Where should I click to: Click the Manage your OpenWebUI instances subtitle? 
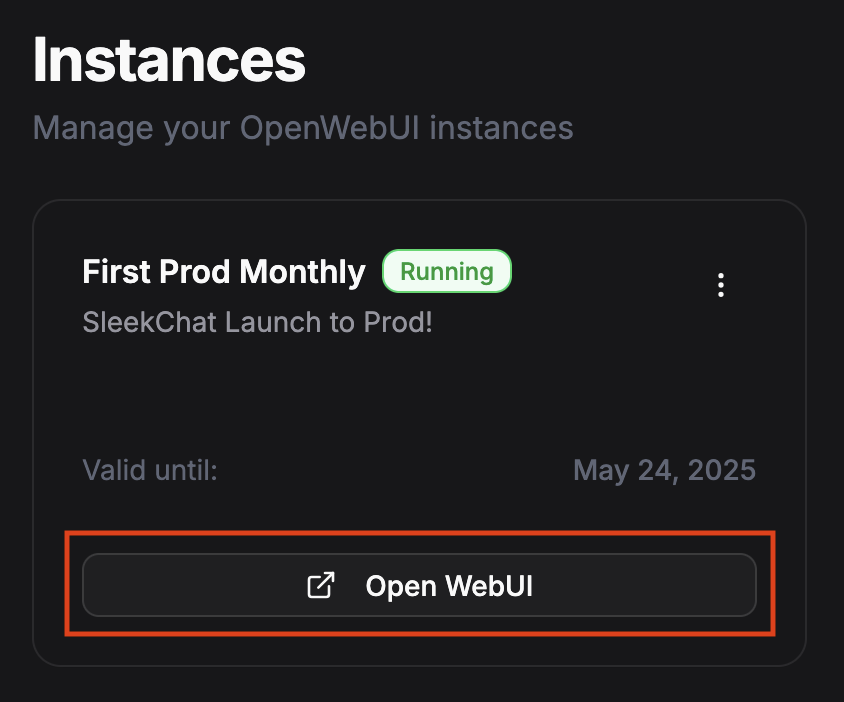point(303,128)
